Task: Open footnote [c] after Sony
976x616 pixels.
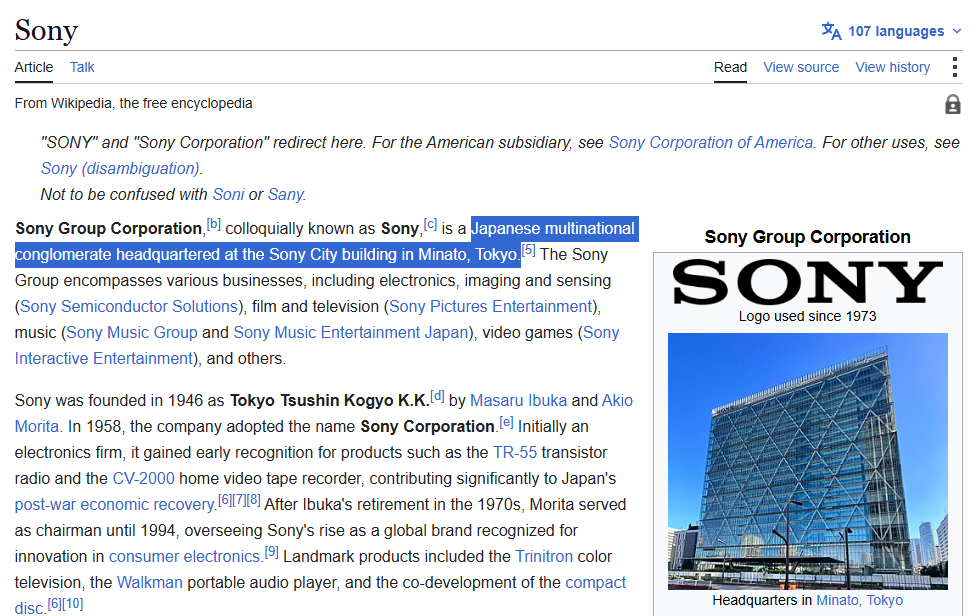Action: [x=430, y=224]
